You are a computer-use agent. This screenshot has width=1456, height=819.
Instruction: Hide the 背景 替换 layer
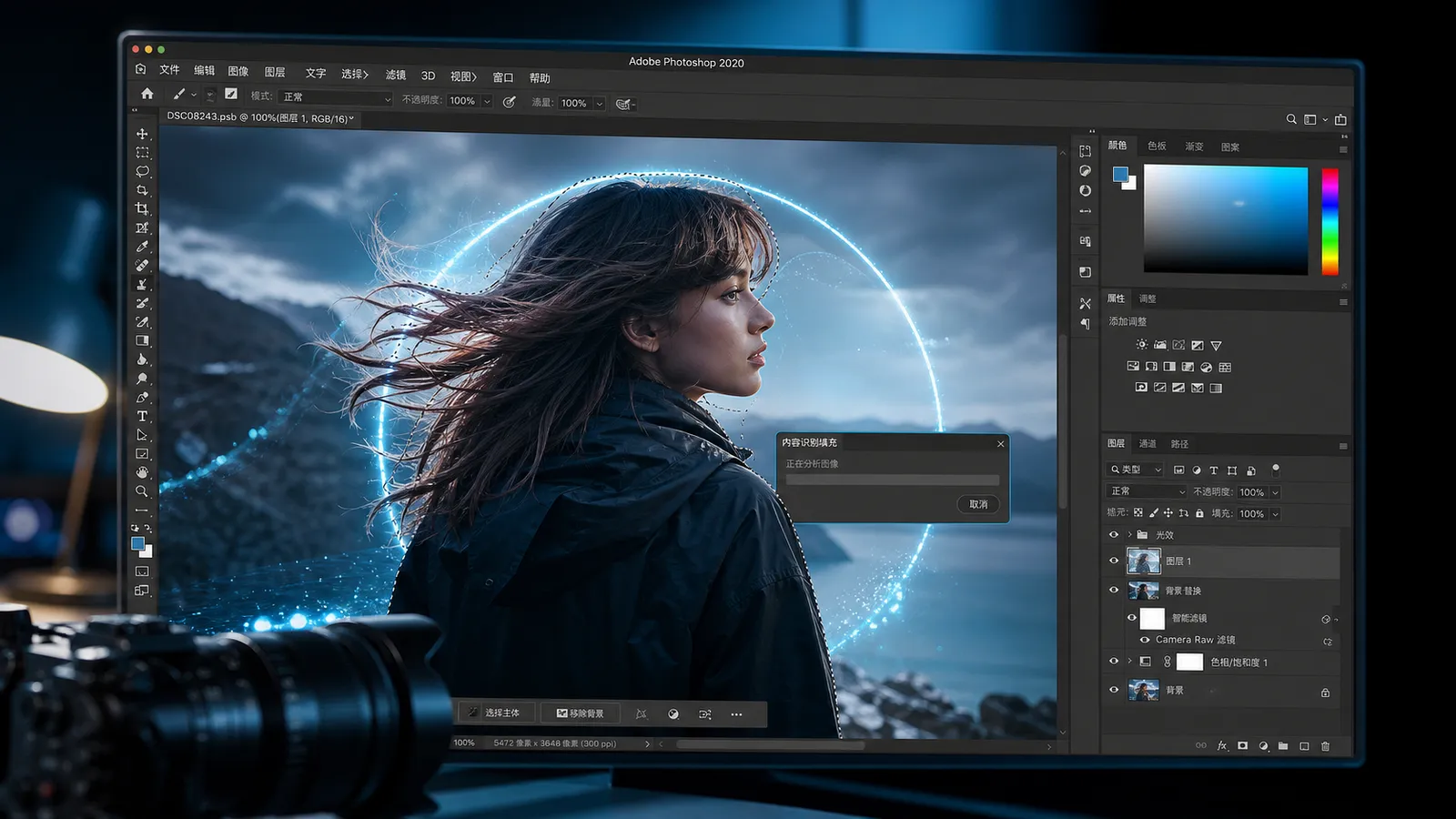pos(1114,590)
